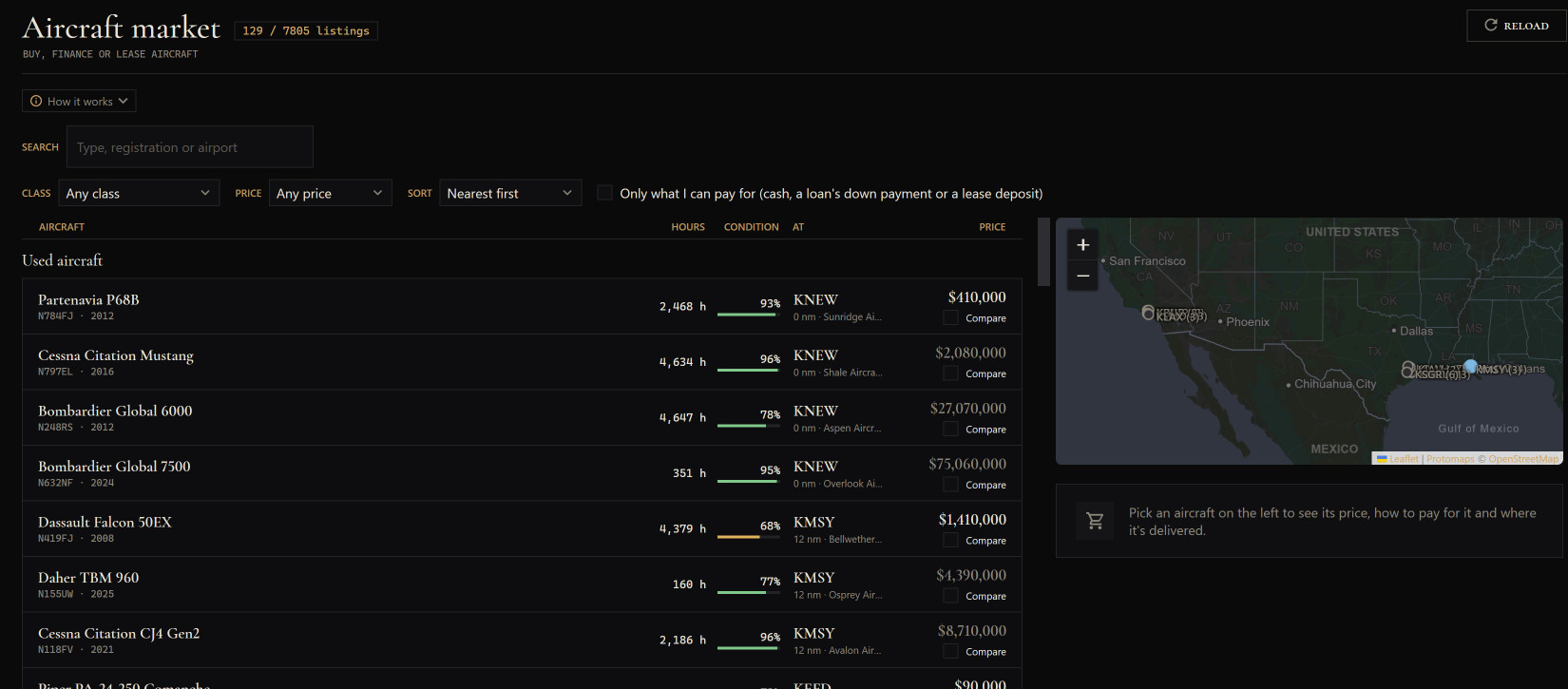The image size is (1568, 689).
Task: Click the map zoom out minus icon
Action: coord(1082,276)
